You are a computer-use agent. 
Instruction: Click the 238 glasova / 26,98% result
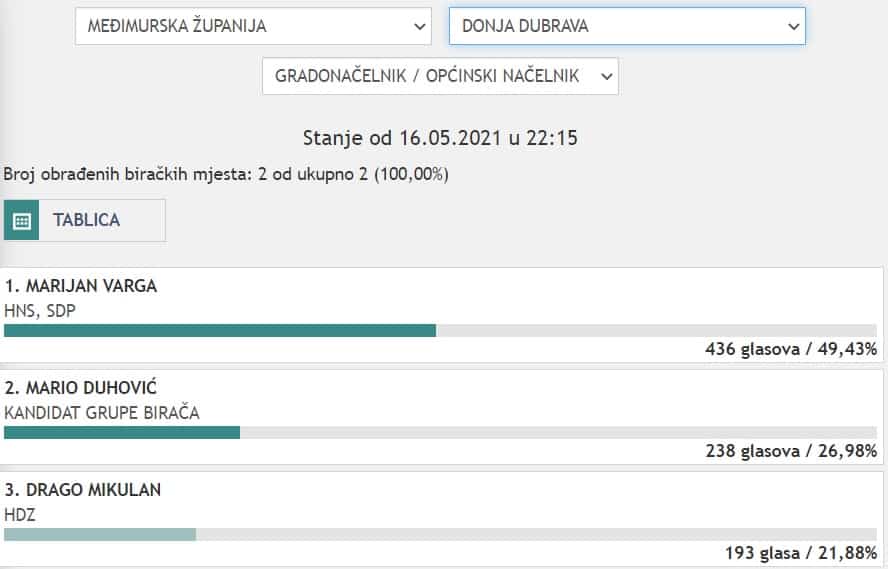791,451
